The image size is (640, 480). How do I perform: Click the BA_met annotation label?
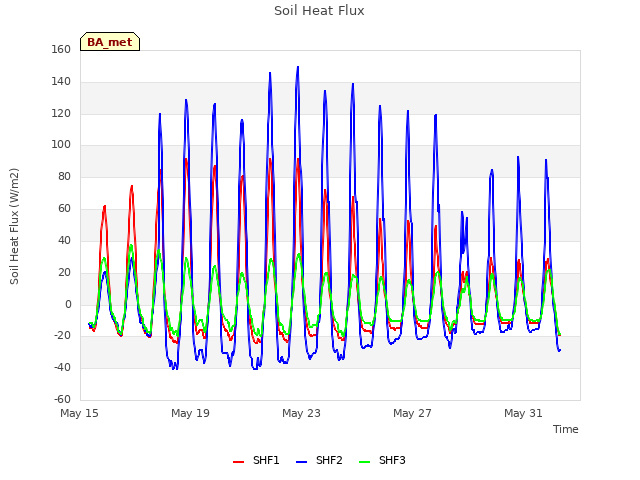(x=110, y=42)
